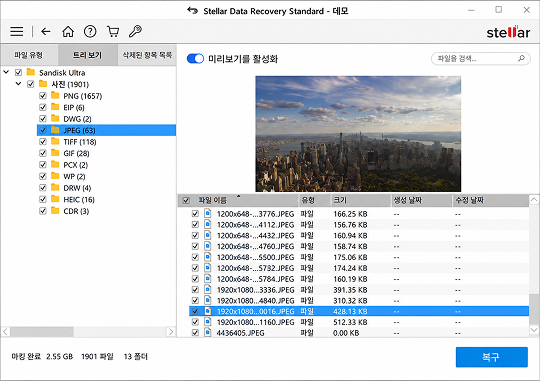Click the search magnifier icon
The image size is (540, 381).
click(521, 58)
